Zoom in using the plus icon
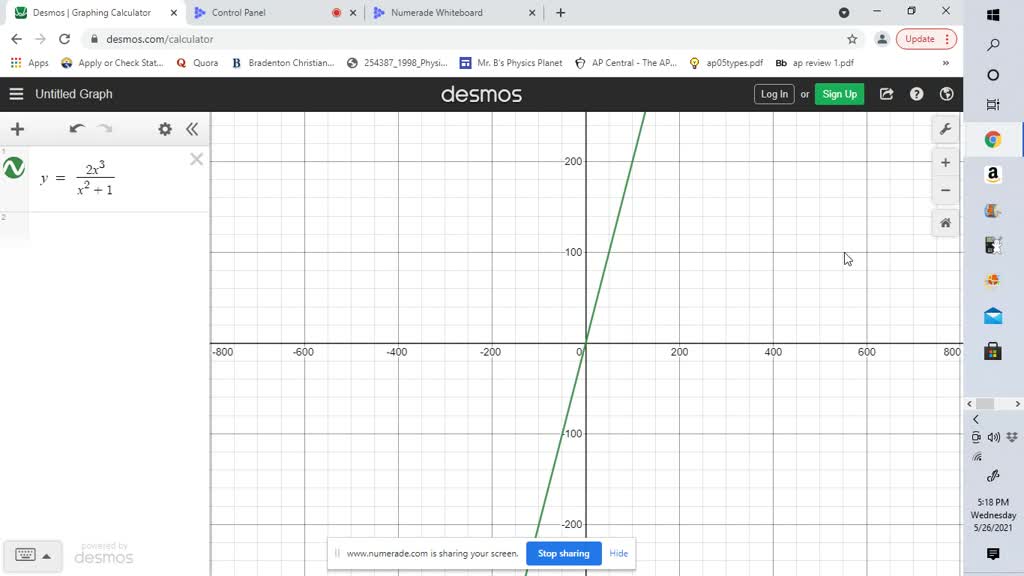The width and height of the screenshot is (1024, 576). [x=945, y=162]
